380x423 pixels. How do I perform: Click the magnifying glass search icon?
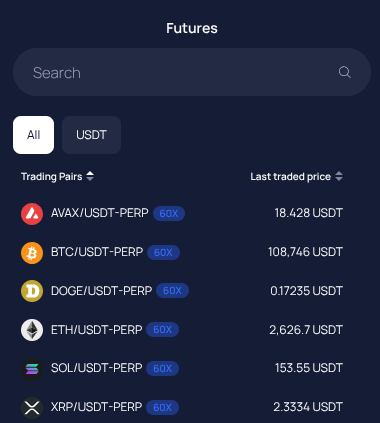point(345,72)
